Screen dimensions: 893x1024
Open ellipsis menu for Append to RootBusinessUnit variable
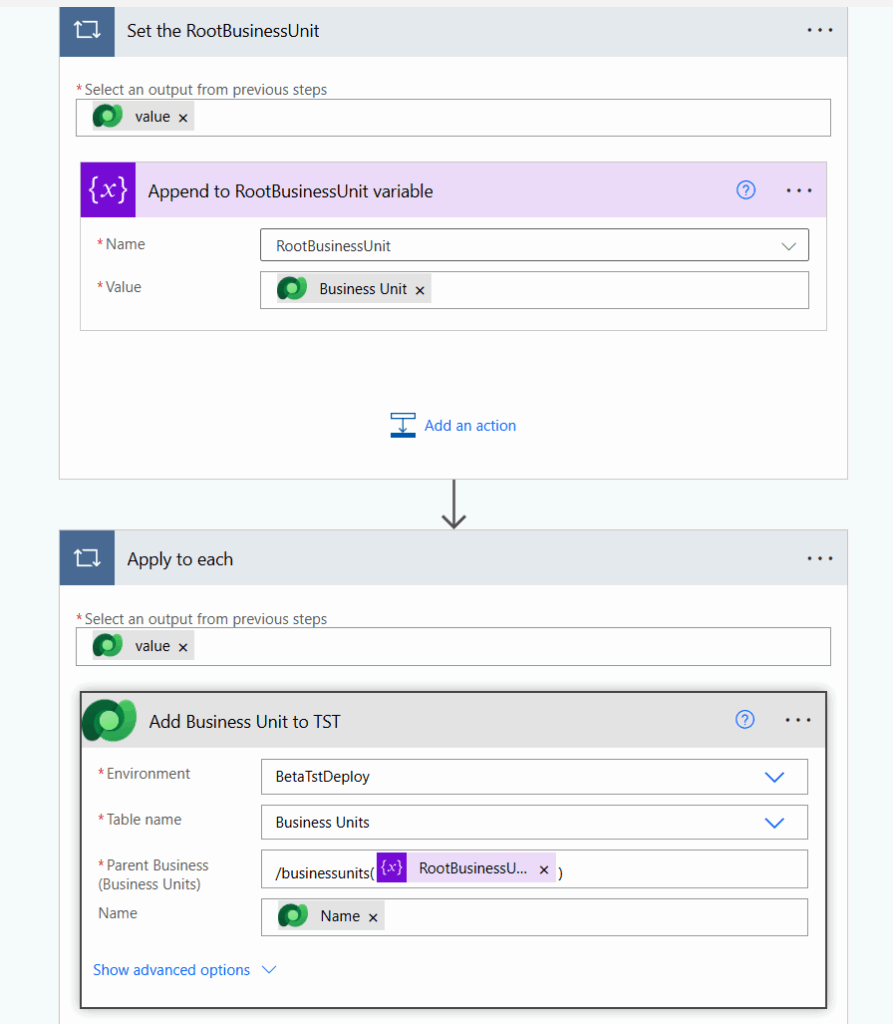tap(799, 190)
